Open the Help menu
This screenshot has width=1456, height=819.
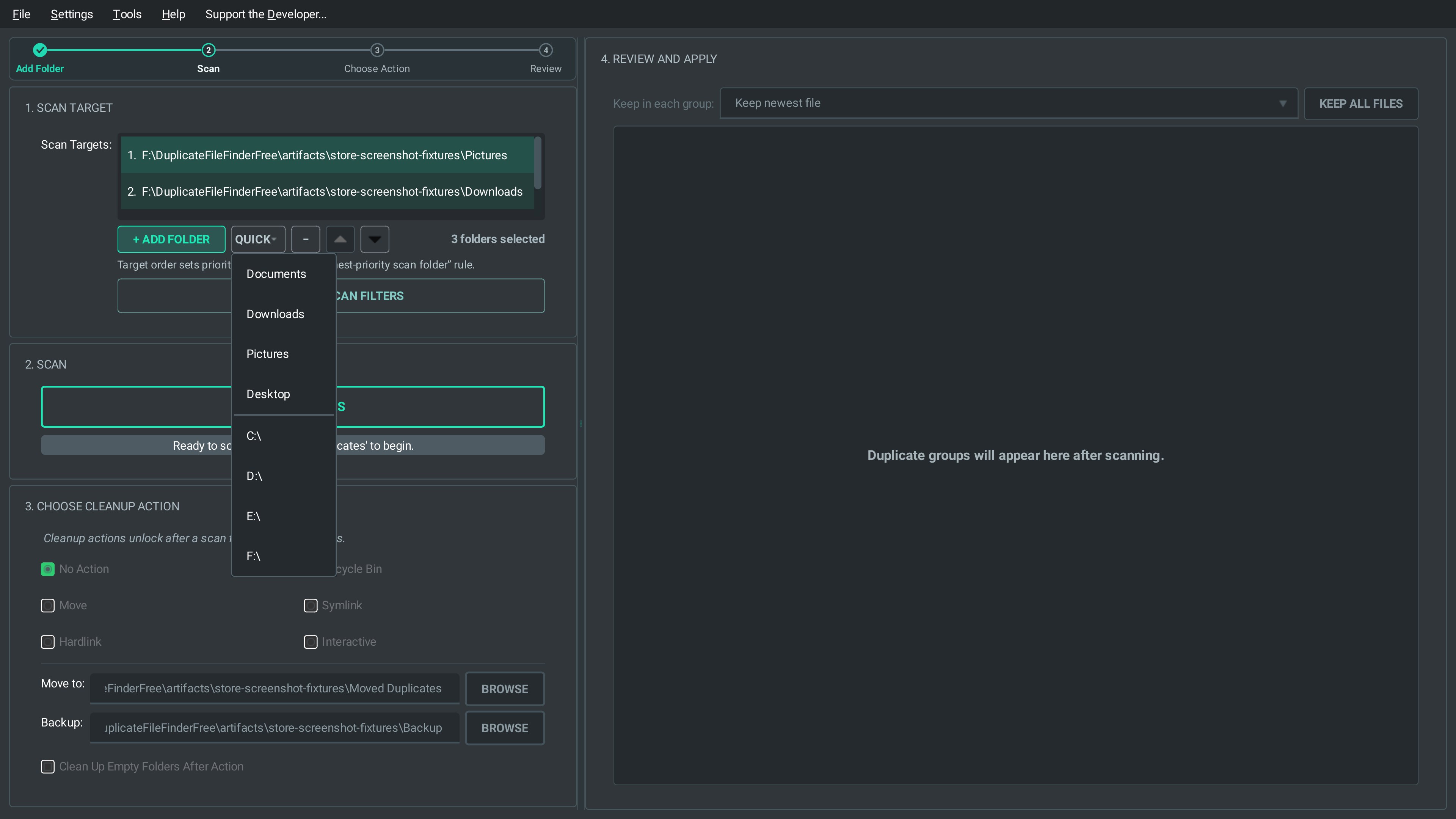174,14
